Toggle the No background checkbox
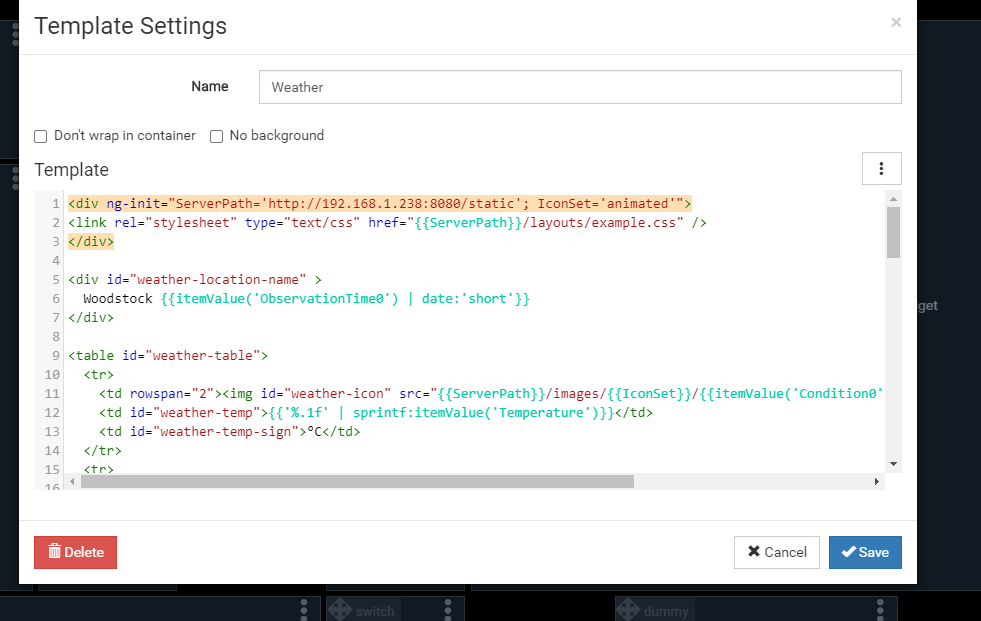 pyautogui.click(x=216, y=136)
